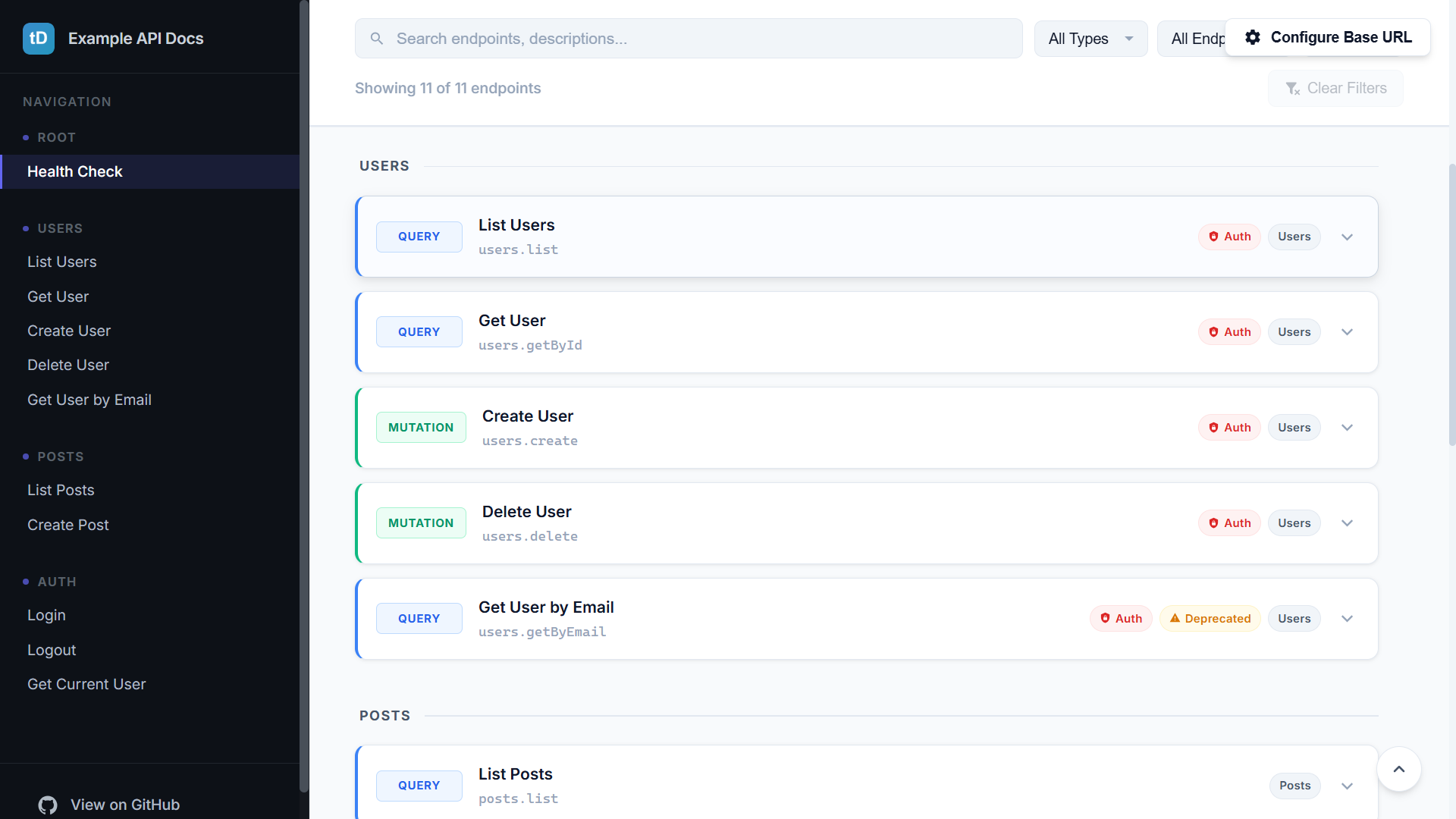Select Get User in sidebar
Screen dimensions: 1456x819
[150, 297]
